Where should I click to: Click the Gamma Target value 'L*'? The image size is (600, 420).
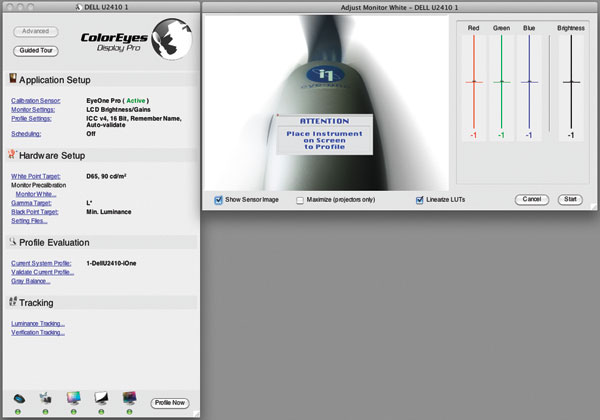click(x=89, y=203)
